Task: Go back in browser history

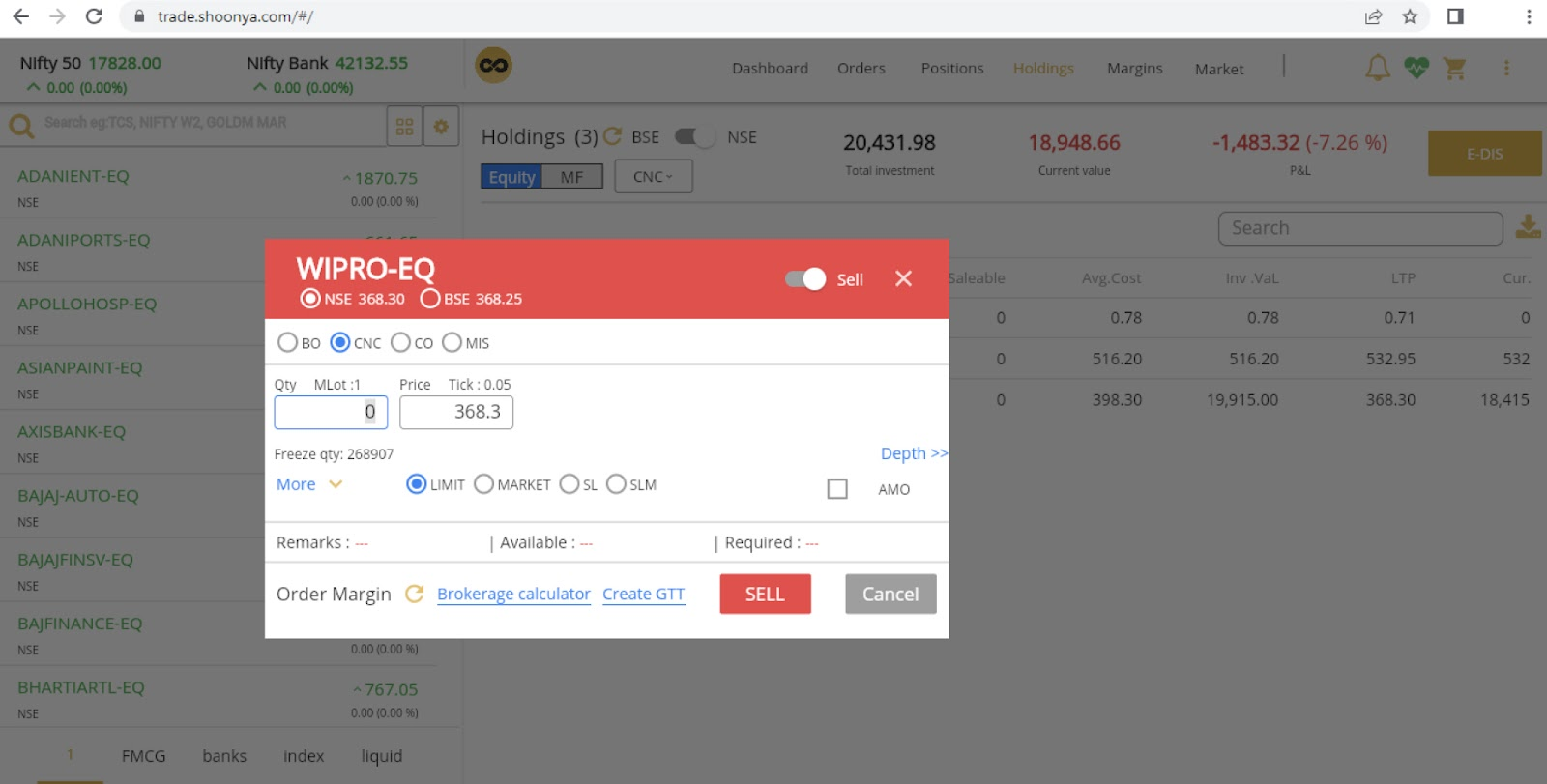Action: click(20, 16)
